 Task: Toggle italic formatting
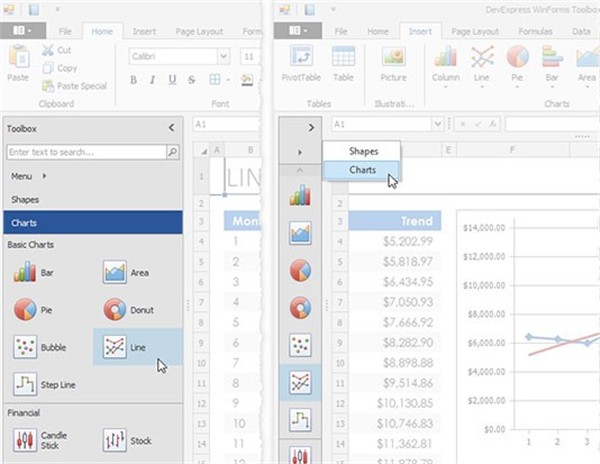(x=152, y=80)
